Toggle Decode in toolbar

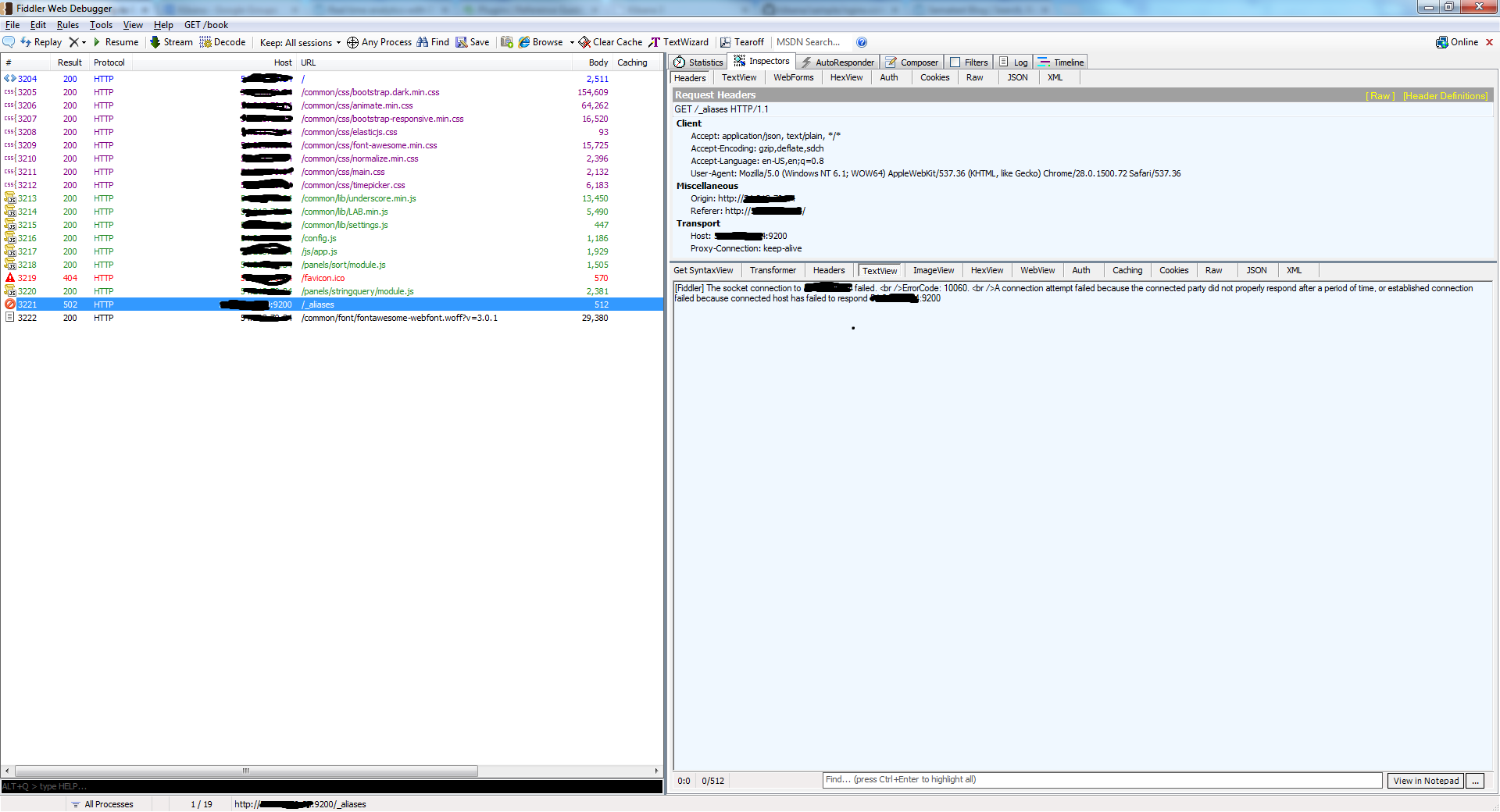click(223, 42)
